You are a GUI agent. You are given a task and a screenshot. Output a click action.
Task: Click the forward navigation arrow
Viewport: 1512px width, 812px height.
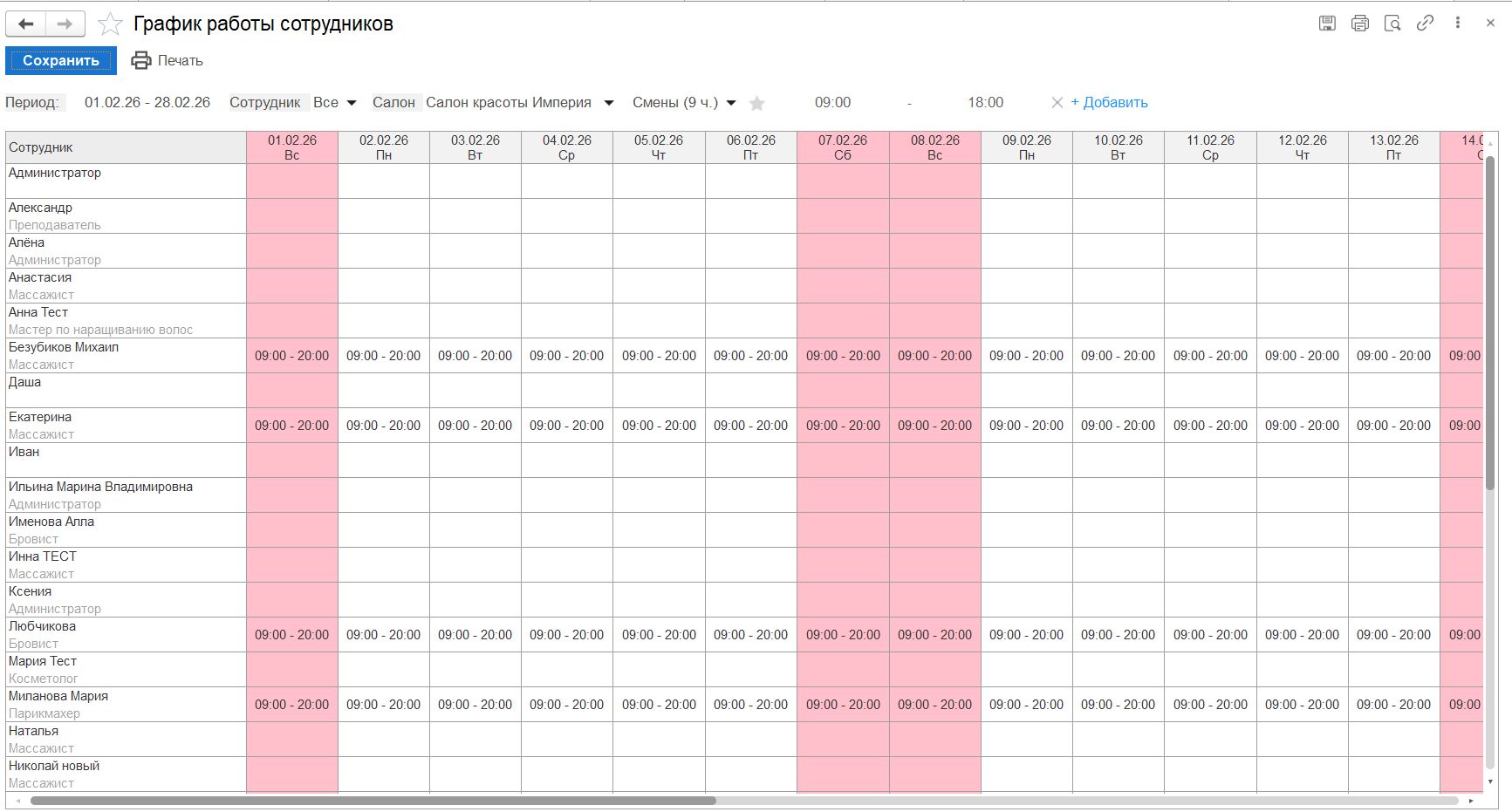pos(65,24)
